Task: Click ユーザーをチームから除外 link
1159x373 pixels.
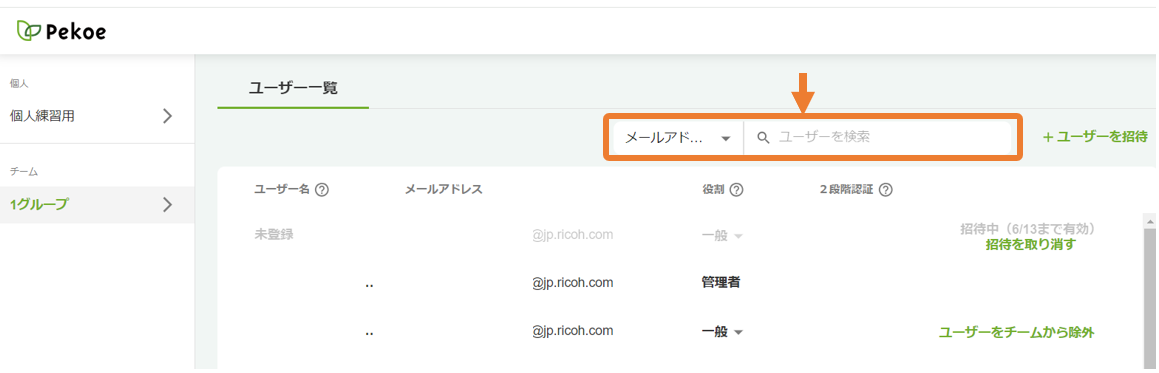Action: point(1016,332)
